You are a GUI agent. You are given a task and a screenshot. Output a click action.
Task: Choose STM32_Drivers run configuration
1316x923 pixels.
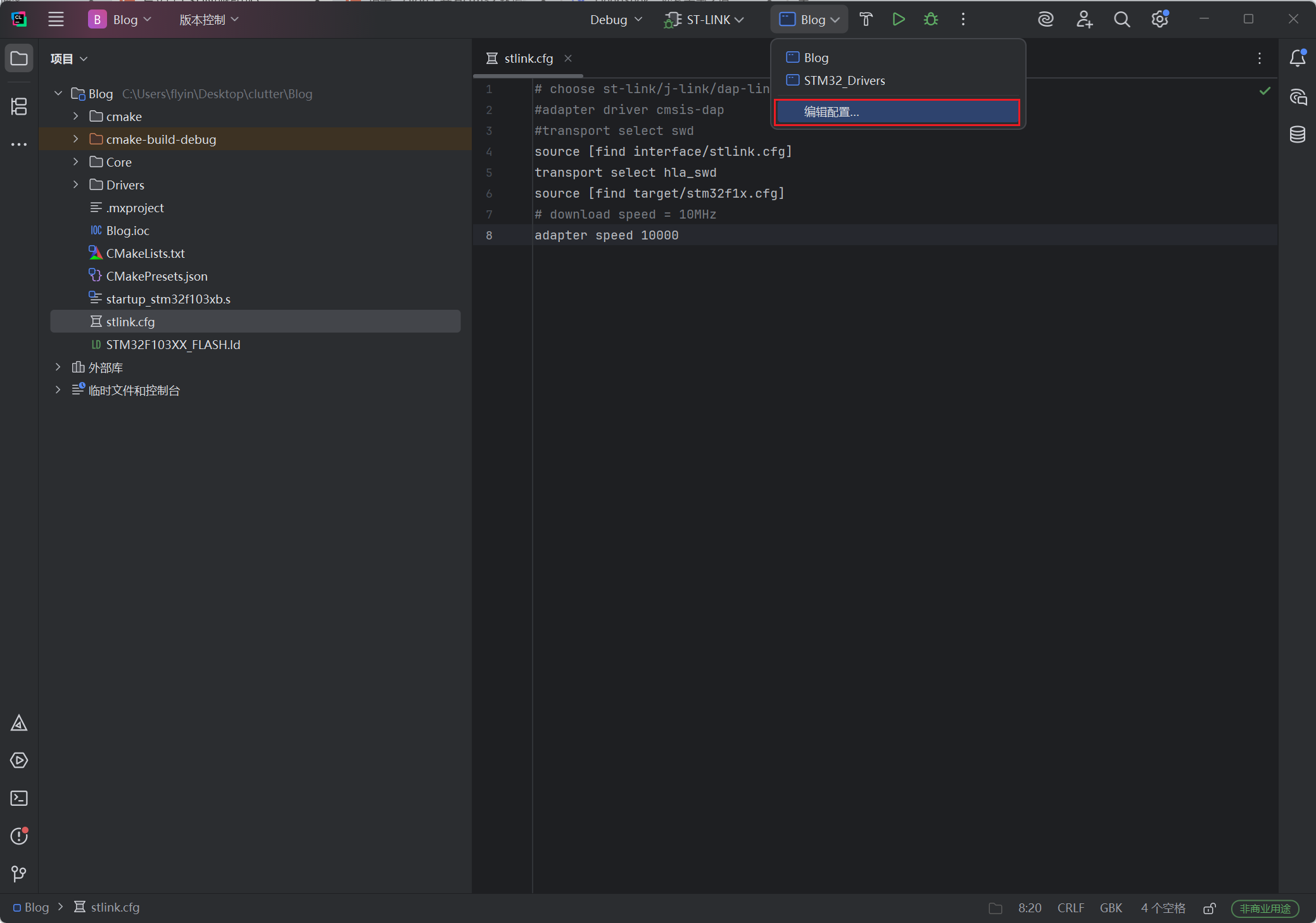844,80
